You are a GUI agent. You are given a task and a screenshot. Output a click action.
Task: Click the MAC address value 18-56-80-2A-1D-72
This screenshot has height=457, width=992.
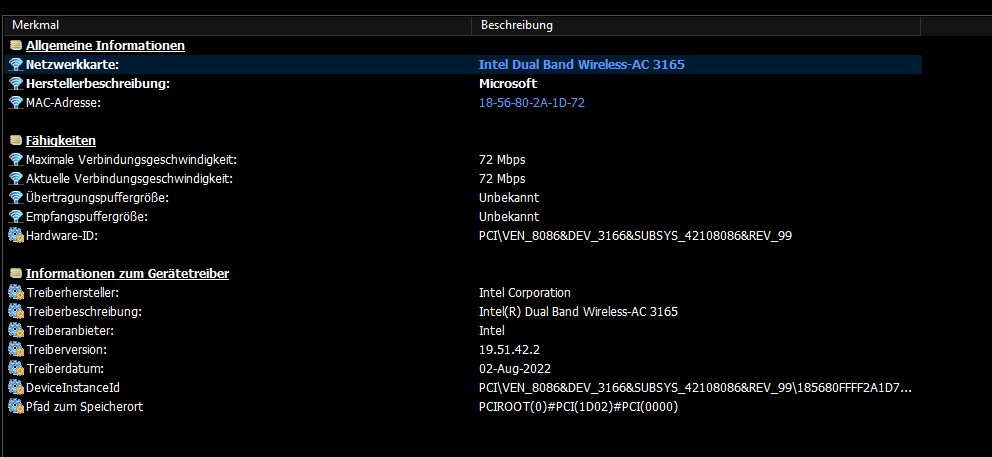coord(531,102)
